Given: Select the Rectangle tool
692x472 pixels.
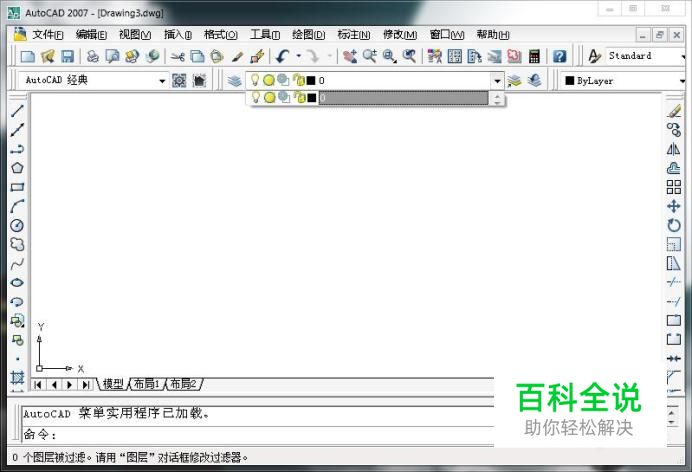Looking at the screenshot, I should coord(17,187).
